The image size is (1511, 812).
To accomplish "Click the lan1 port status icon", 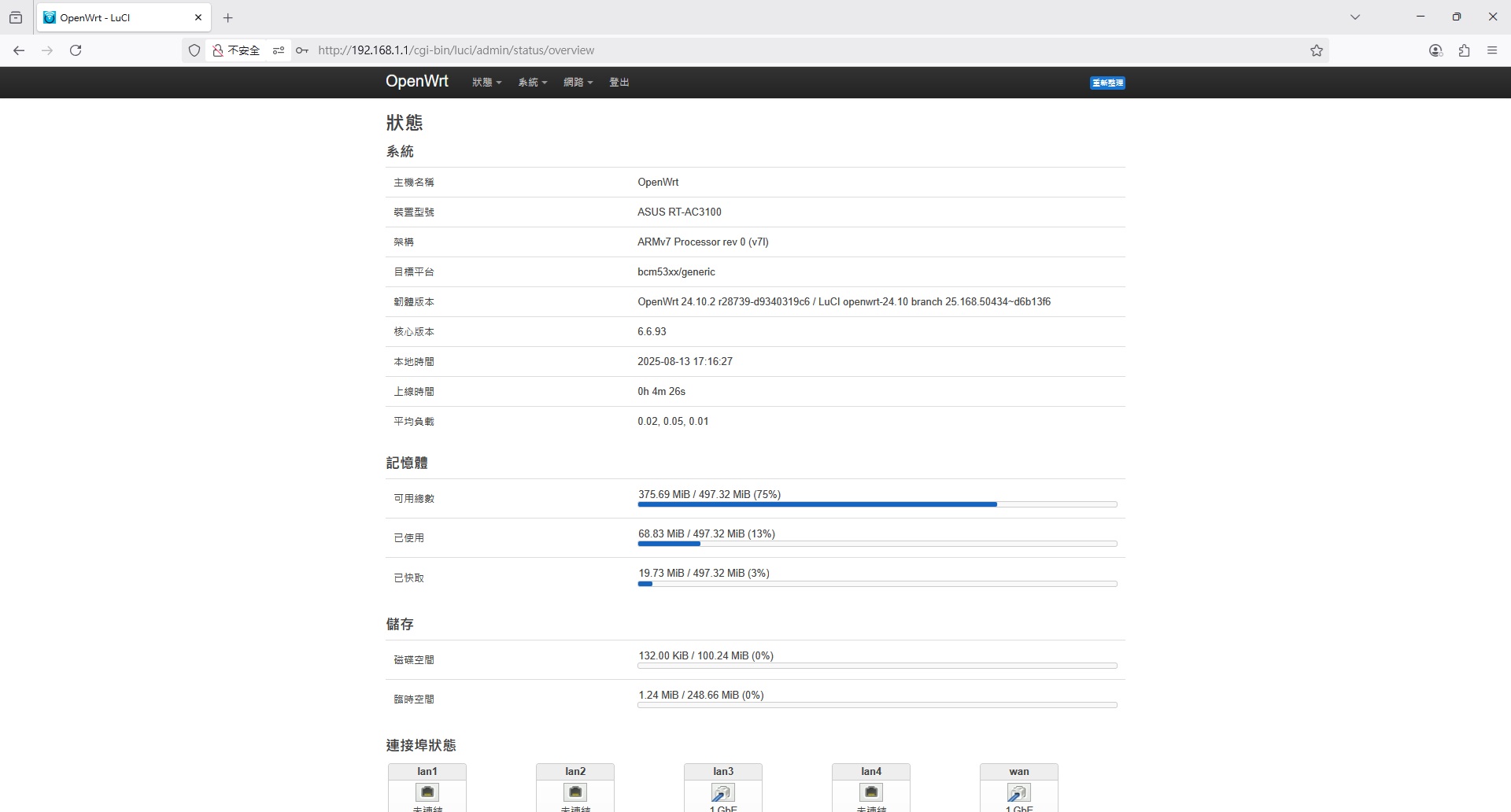I will point(427,792).
